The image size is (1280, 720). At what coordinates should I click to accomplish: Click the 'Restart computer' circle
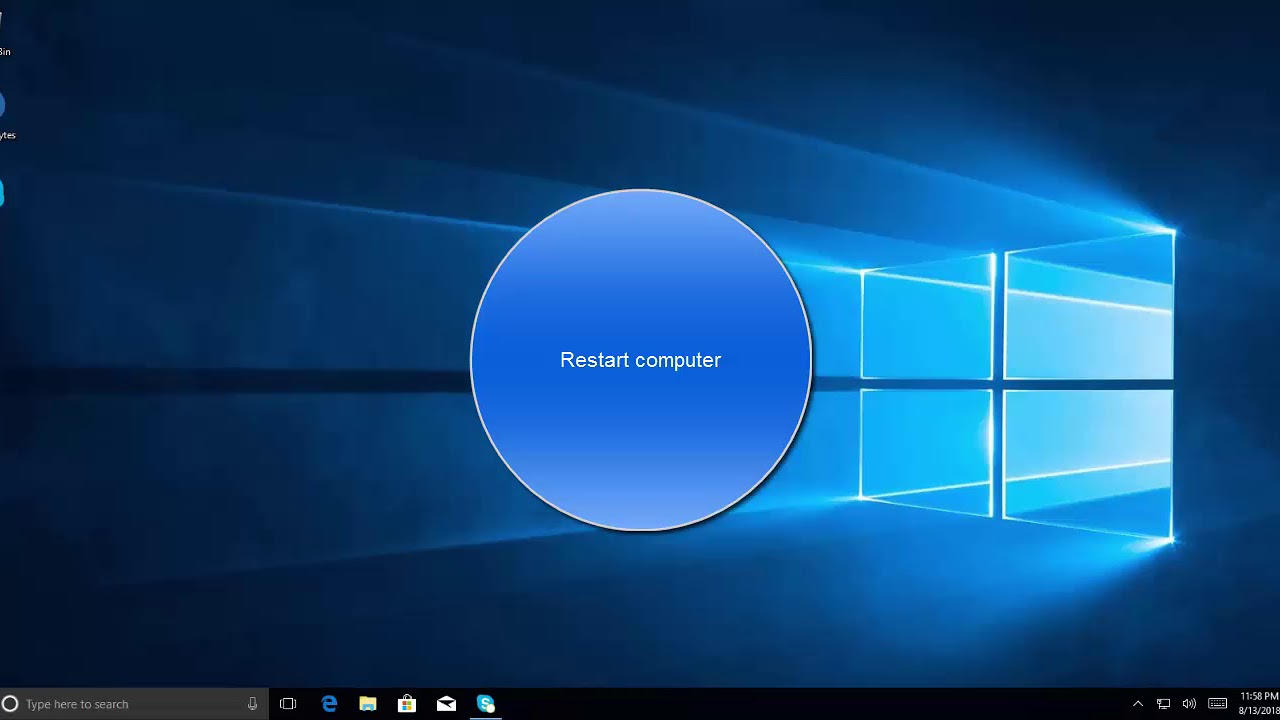click(x=641, y=360)
